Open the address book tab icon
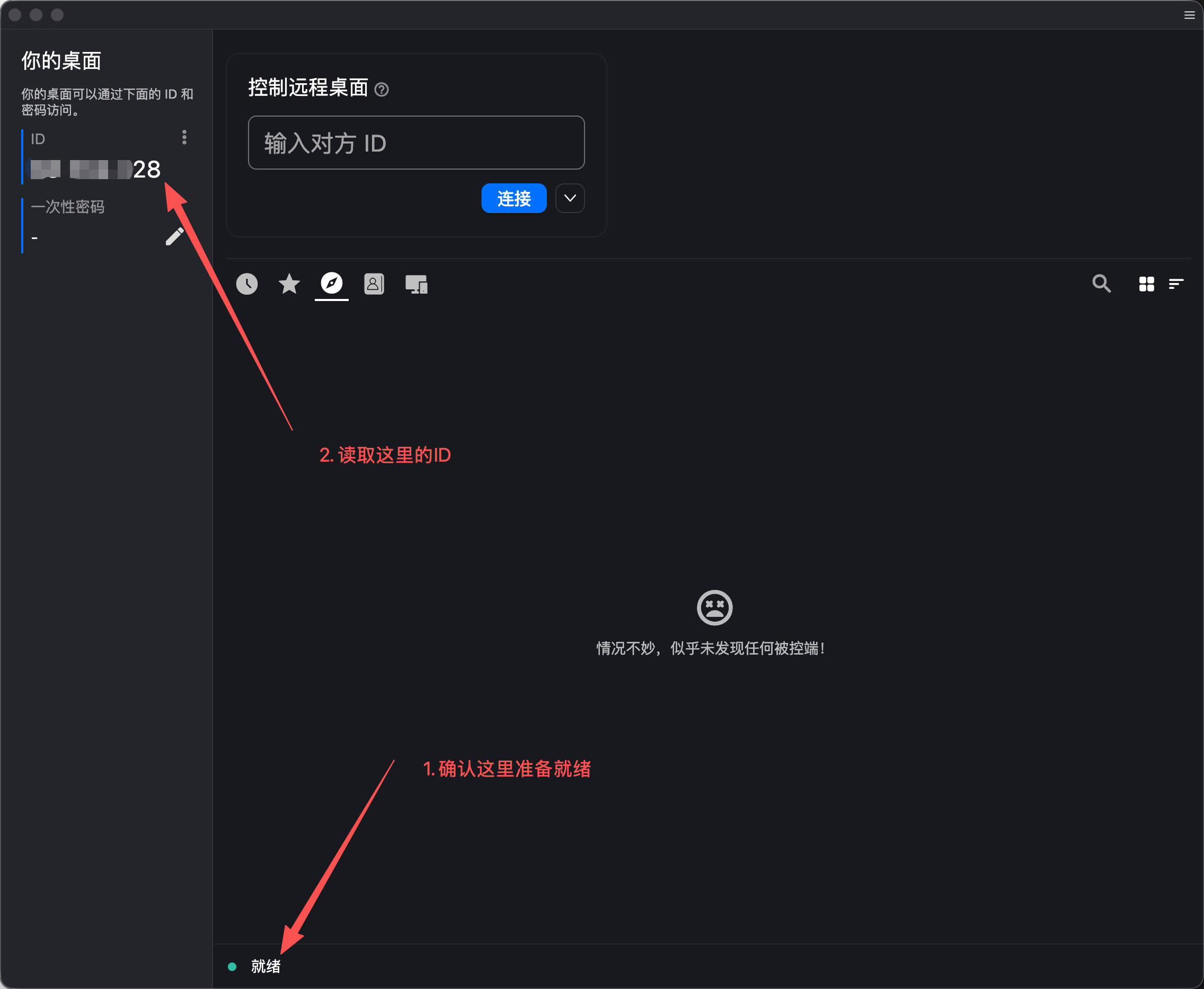The height and width of the screenshot is (989, 1204). pyautogui.click(x=374, y=284)
